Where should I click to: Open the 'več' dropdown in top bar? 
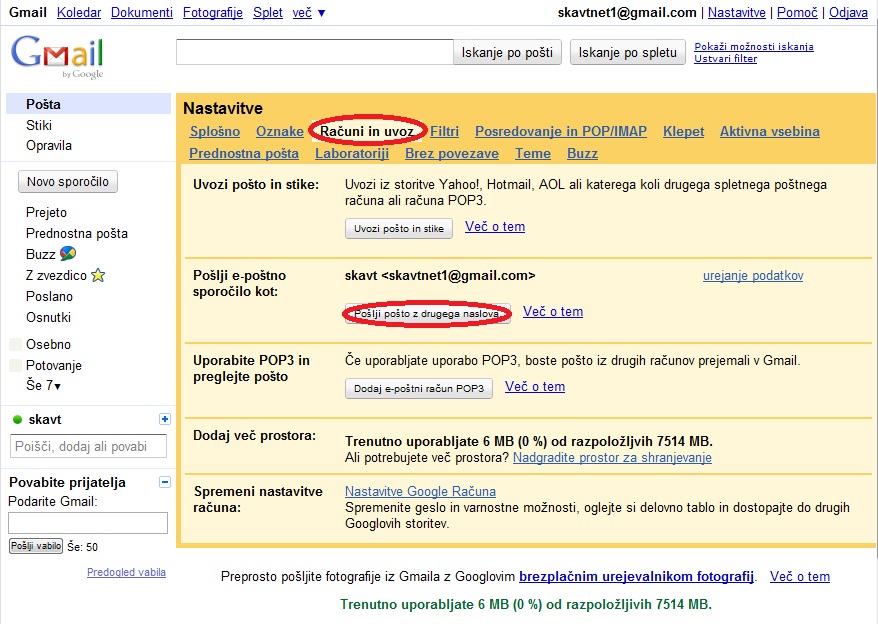(x=309, y=12)
